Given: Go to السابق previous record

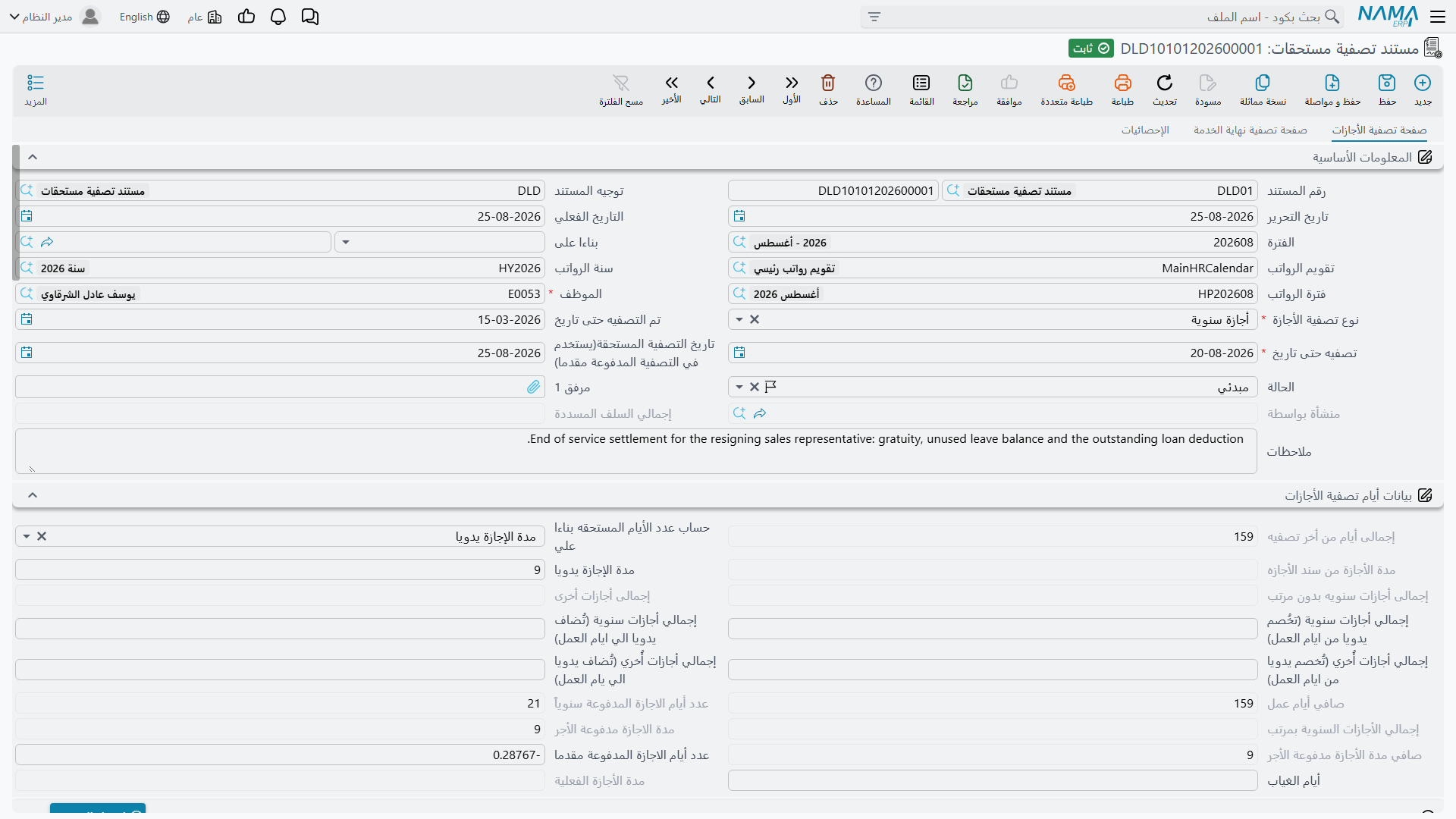Looking at the screenshot, I should [752, 83].
